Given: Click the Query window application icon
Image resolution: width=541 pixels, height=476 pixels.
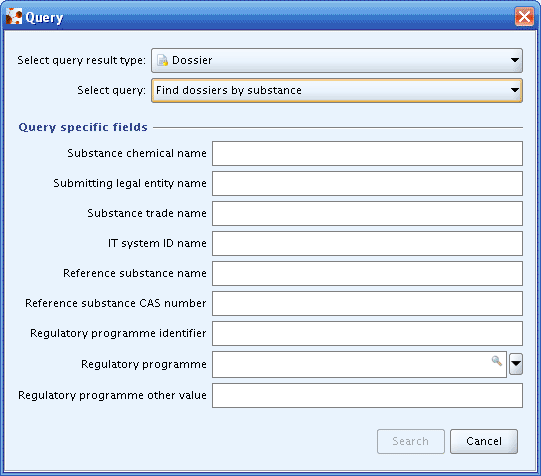Looking at the screenshot, I should [14, 17].
